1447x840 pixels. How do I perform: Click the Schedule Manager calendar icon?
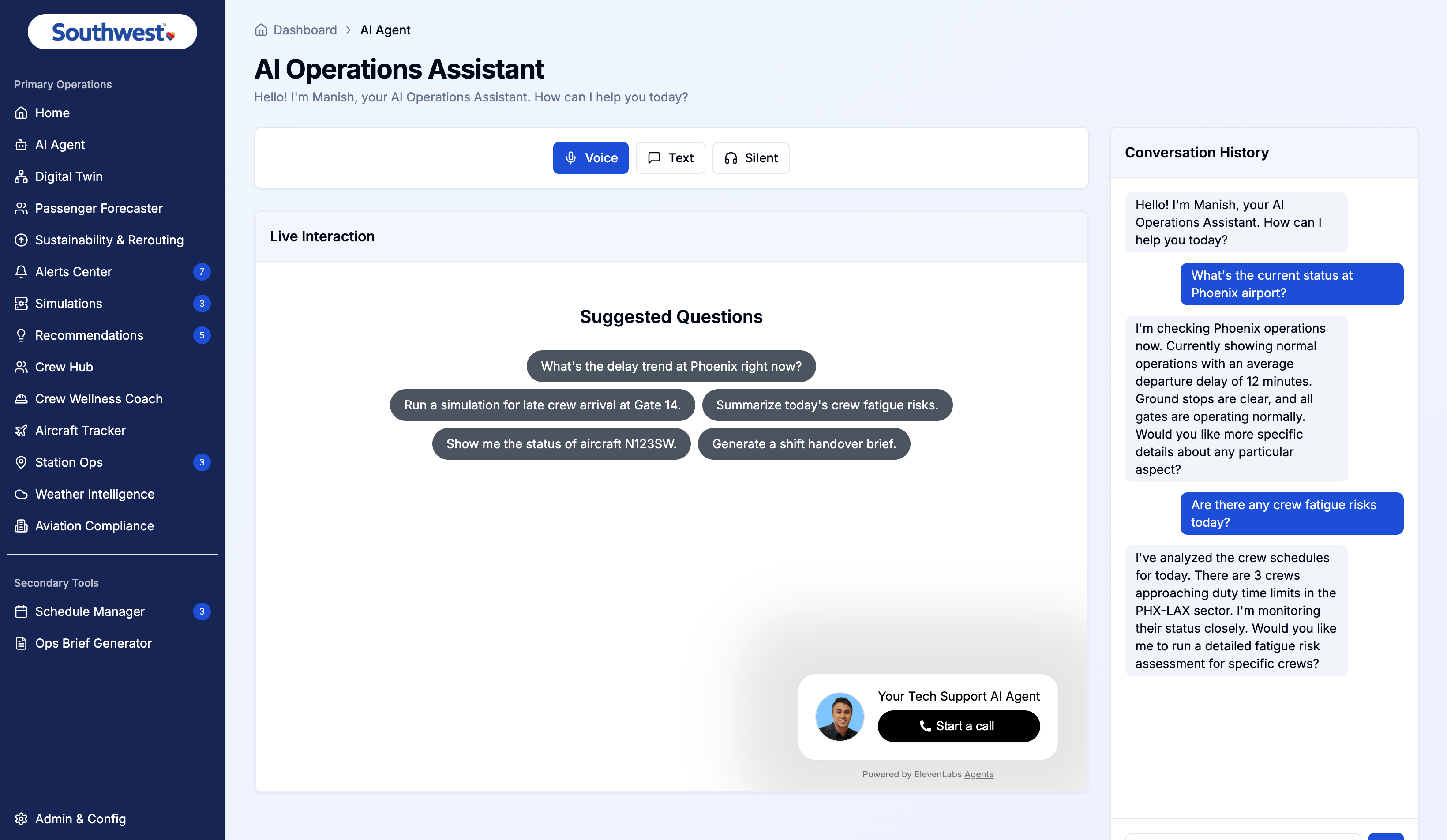pyautogui.click(x=21, y=611)
